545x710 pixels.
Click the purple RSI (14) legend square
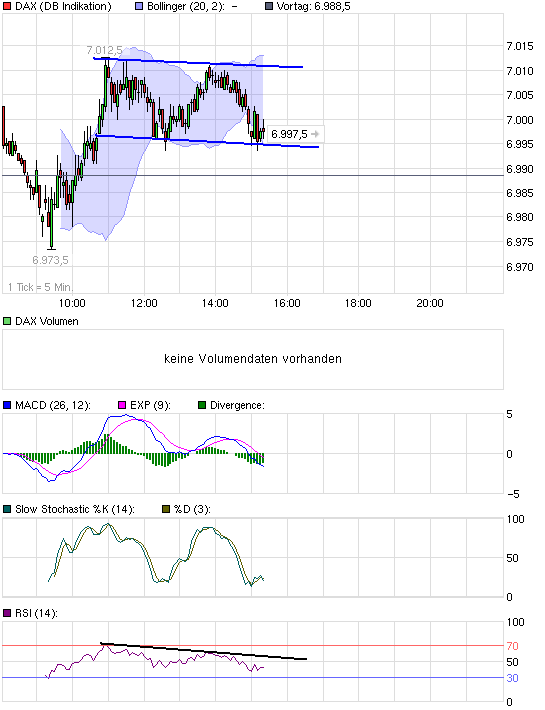coord(7,614)
